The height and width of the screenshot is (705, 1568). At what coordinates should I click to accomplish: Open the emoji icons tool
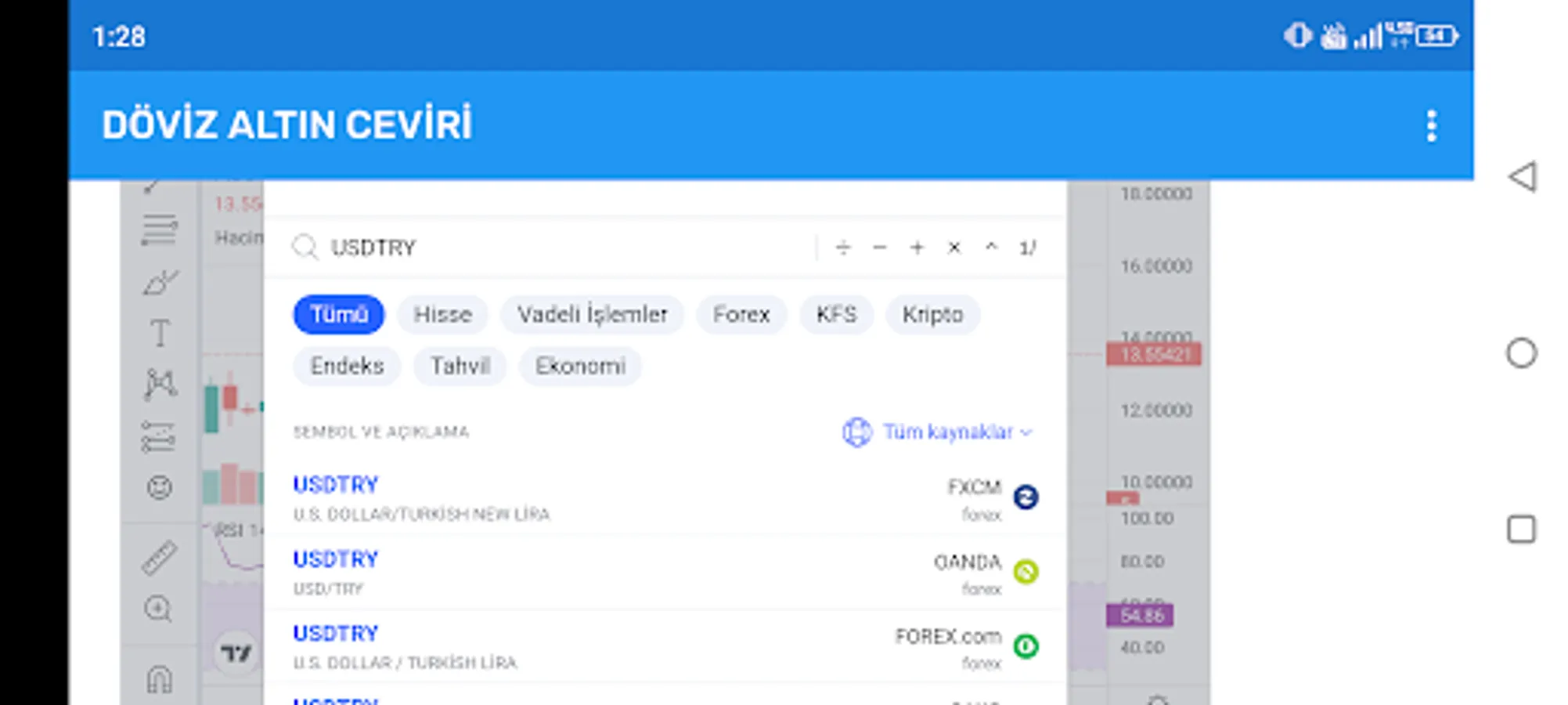[159, 487]
